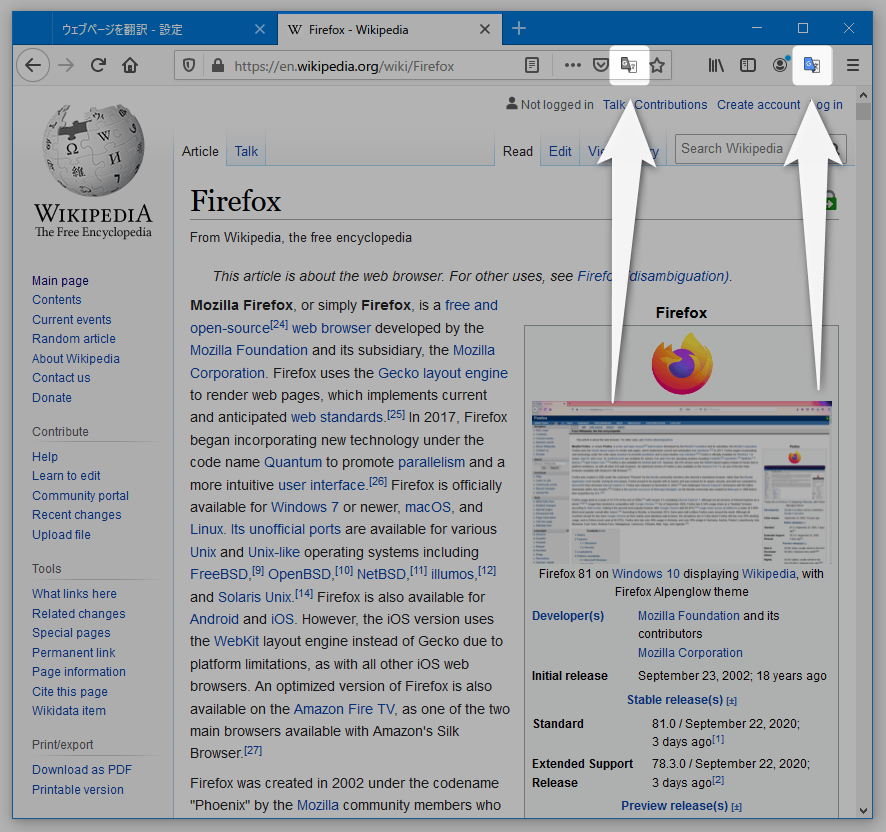This screenshot has width=886, height=832.
Task: Open the user Talk link at top
Action: (x=614, y=105)
